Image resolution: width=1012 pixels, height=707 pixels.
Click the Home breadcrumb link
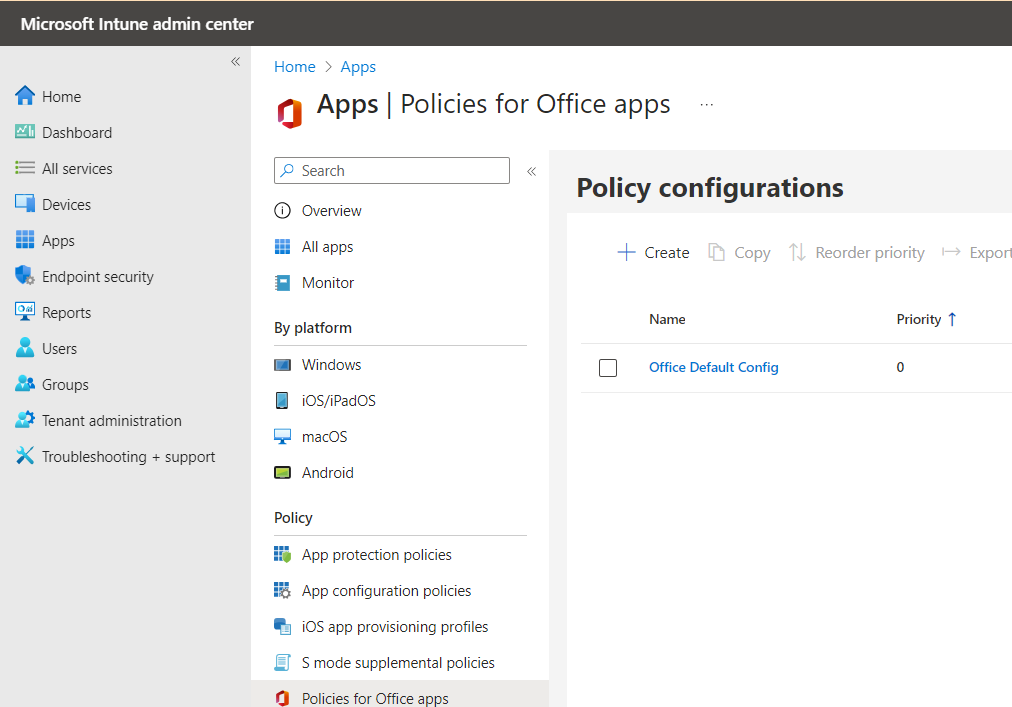coord(294,67)
